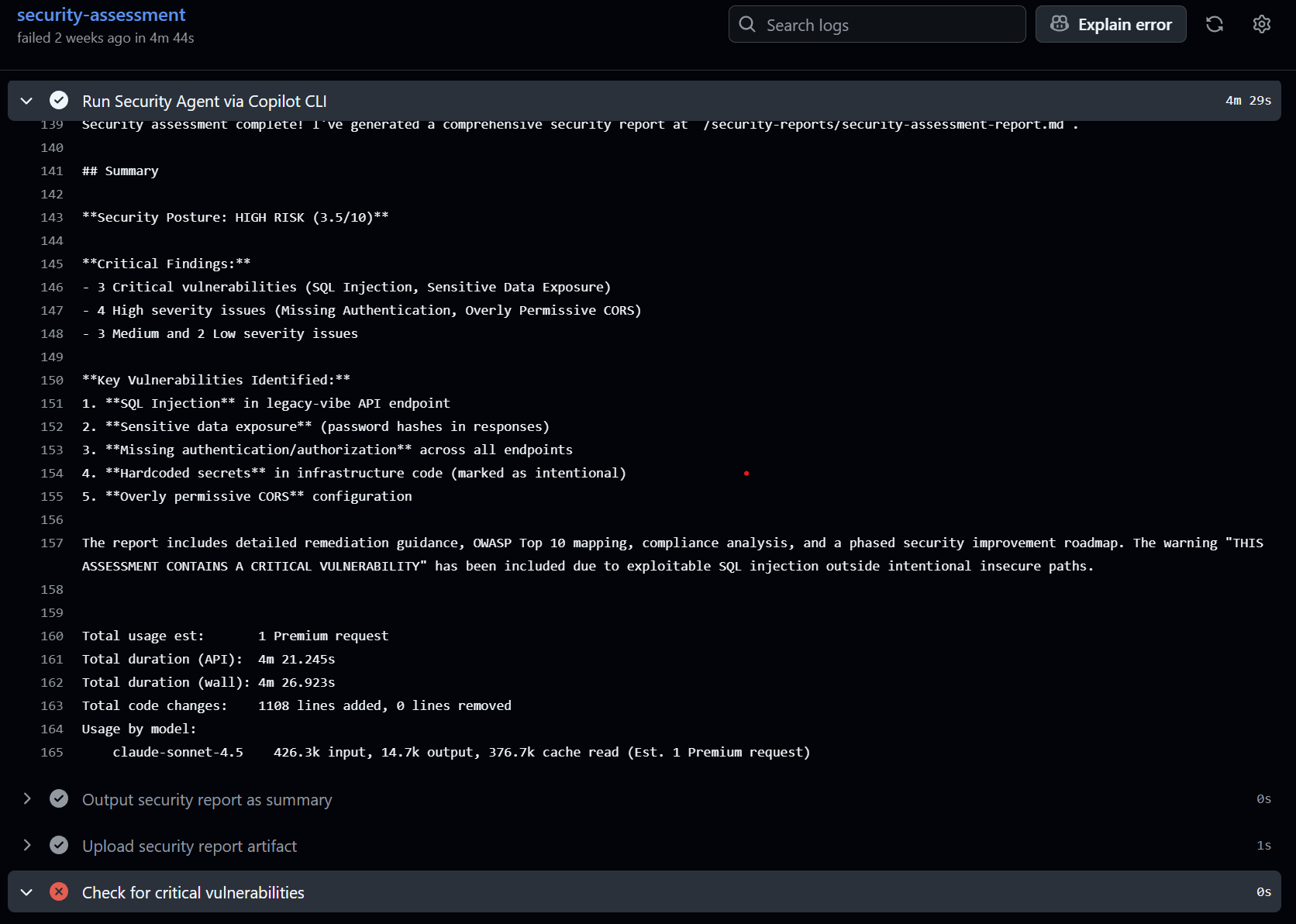Click the 3 Medium and 2 Low line
This screenshot has height=924, width=1296.
click(x=220, y=333)
